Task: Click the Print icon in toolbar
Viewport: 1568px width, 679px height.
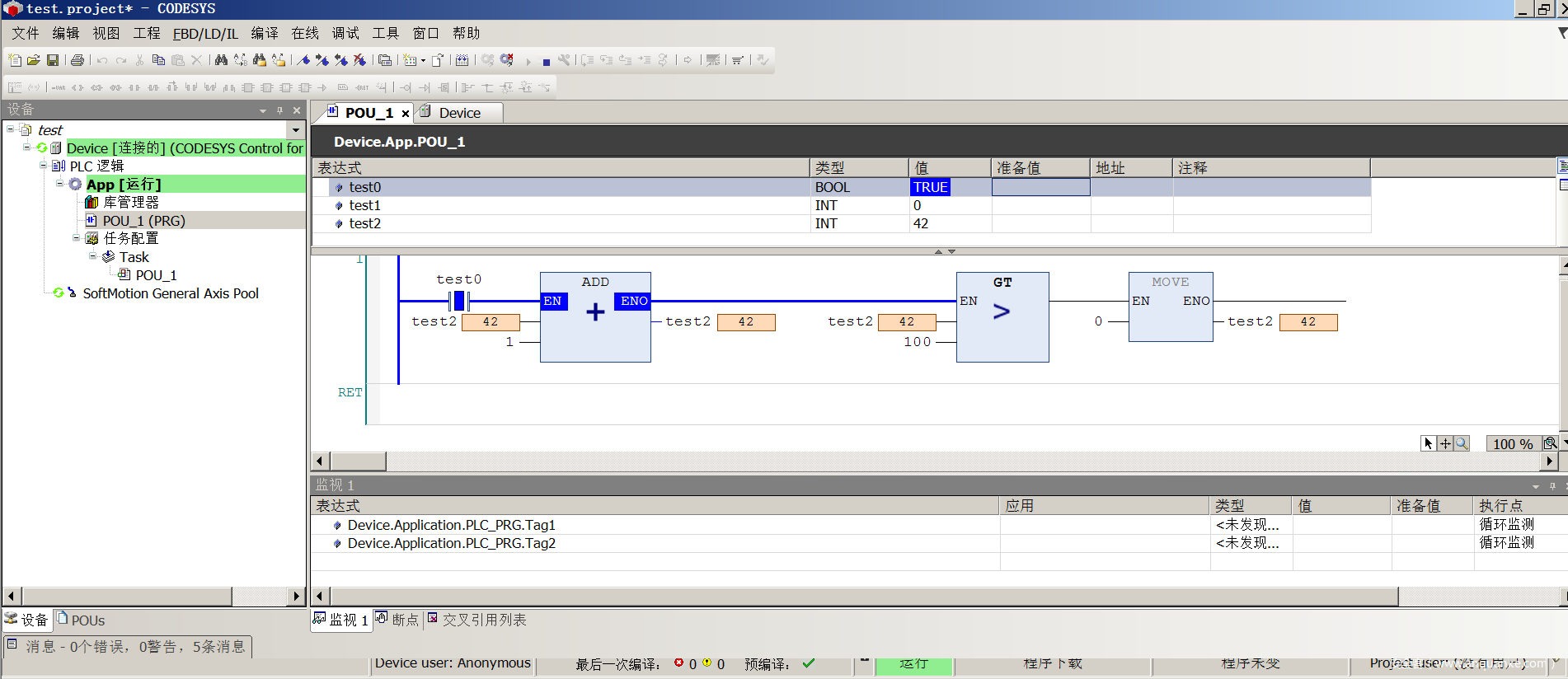Action: point(77,60)
